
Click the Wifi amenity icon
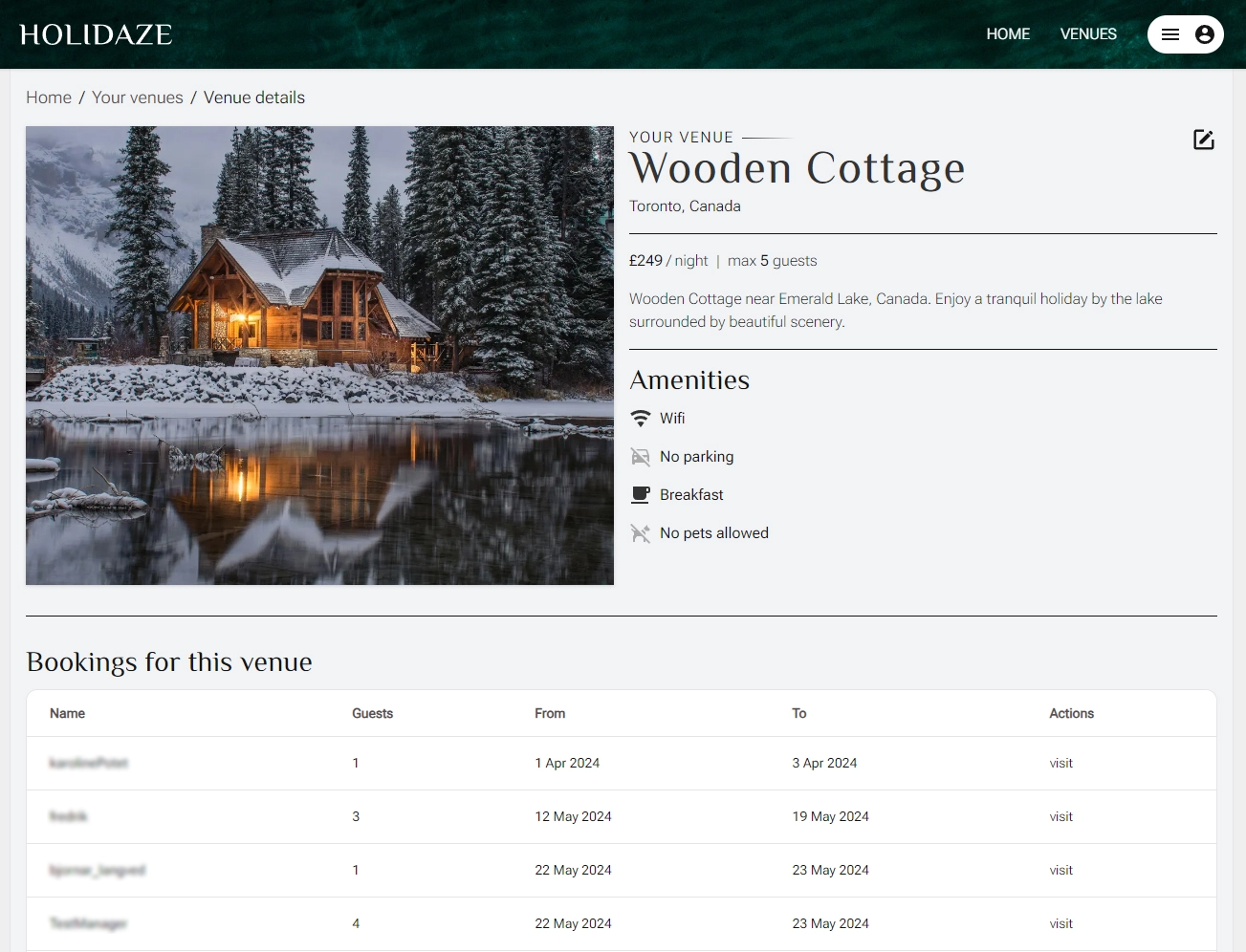(640, 418)
